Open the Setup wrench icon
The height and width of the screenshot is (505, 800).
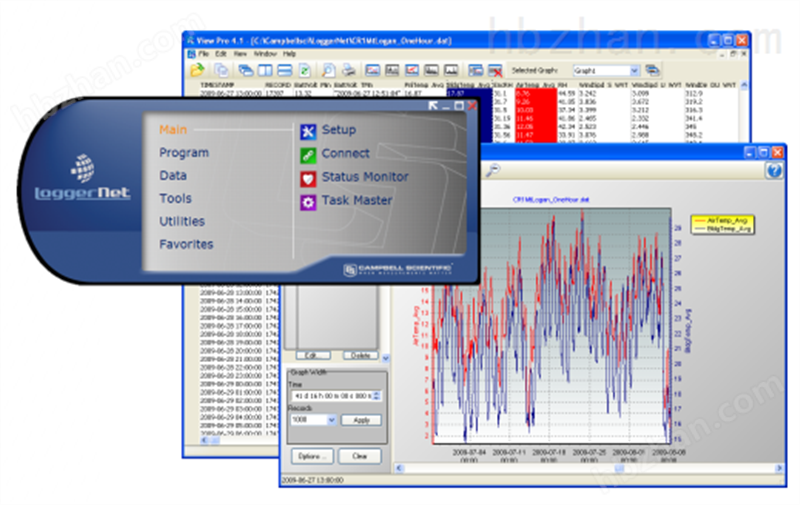pos(308,131)
